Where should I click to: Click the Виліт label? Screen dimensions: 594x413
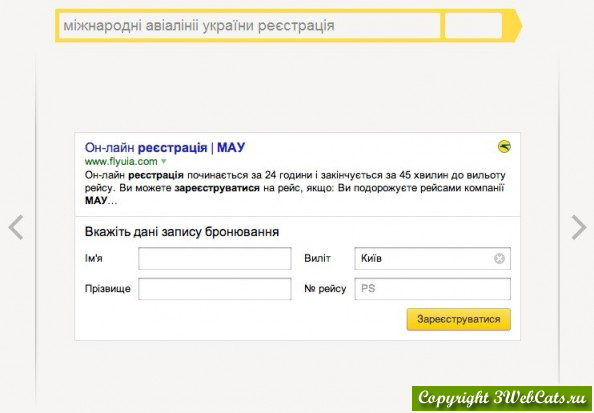coord(317,258)
